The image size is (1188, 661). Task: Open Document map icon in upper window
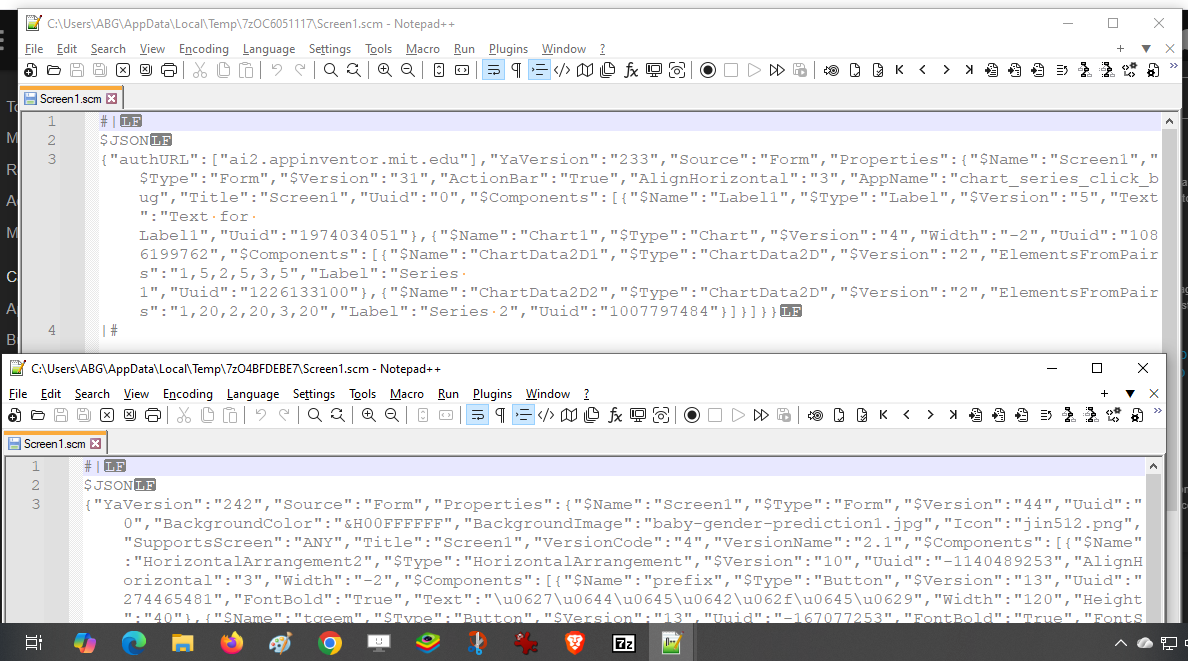[585, 70]
